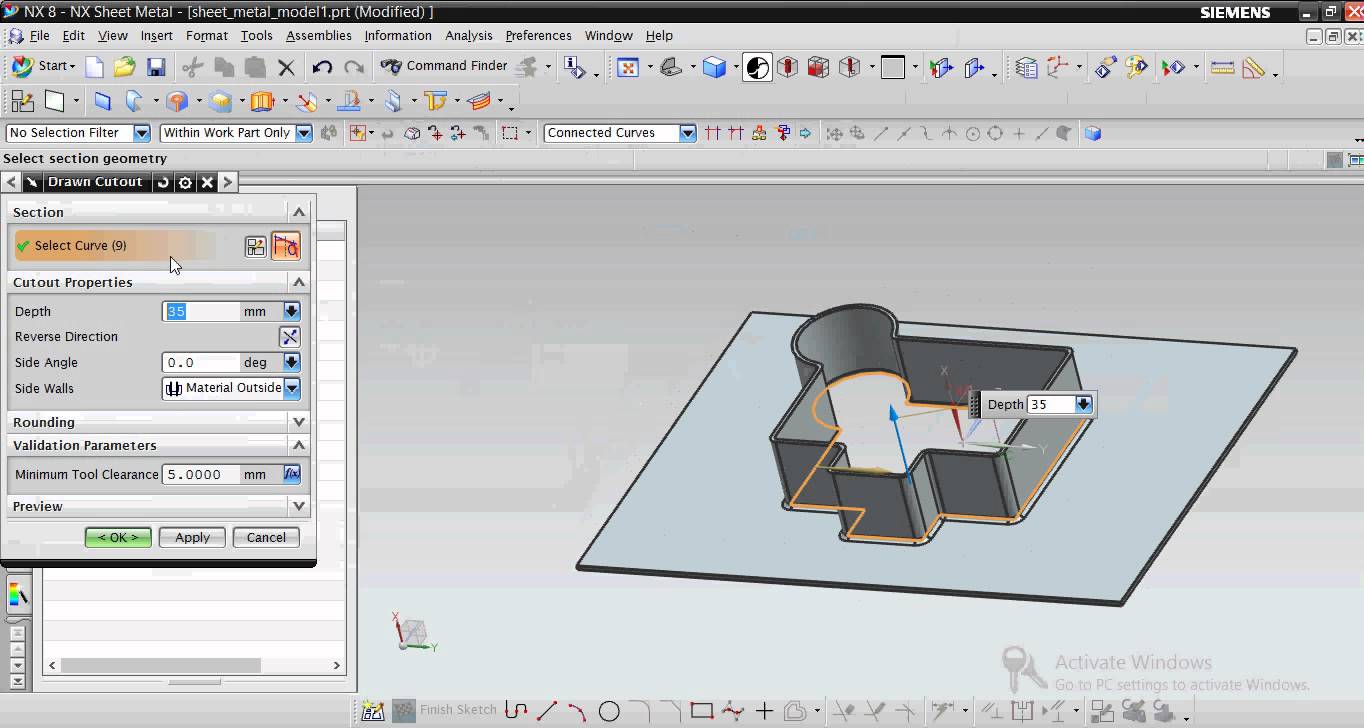Toggle the perspective view sphere icon
1364x728 pixels.
(758, 67)
